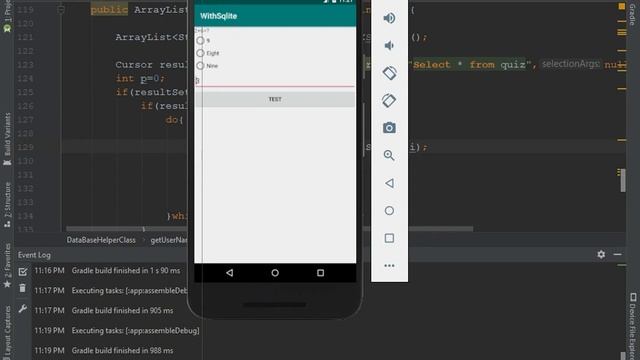Image resolution: width=640 pixels, height=360 pixels.
Task: Select the radio button labeled 9
Action: [x=200, y=40]
